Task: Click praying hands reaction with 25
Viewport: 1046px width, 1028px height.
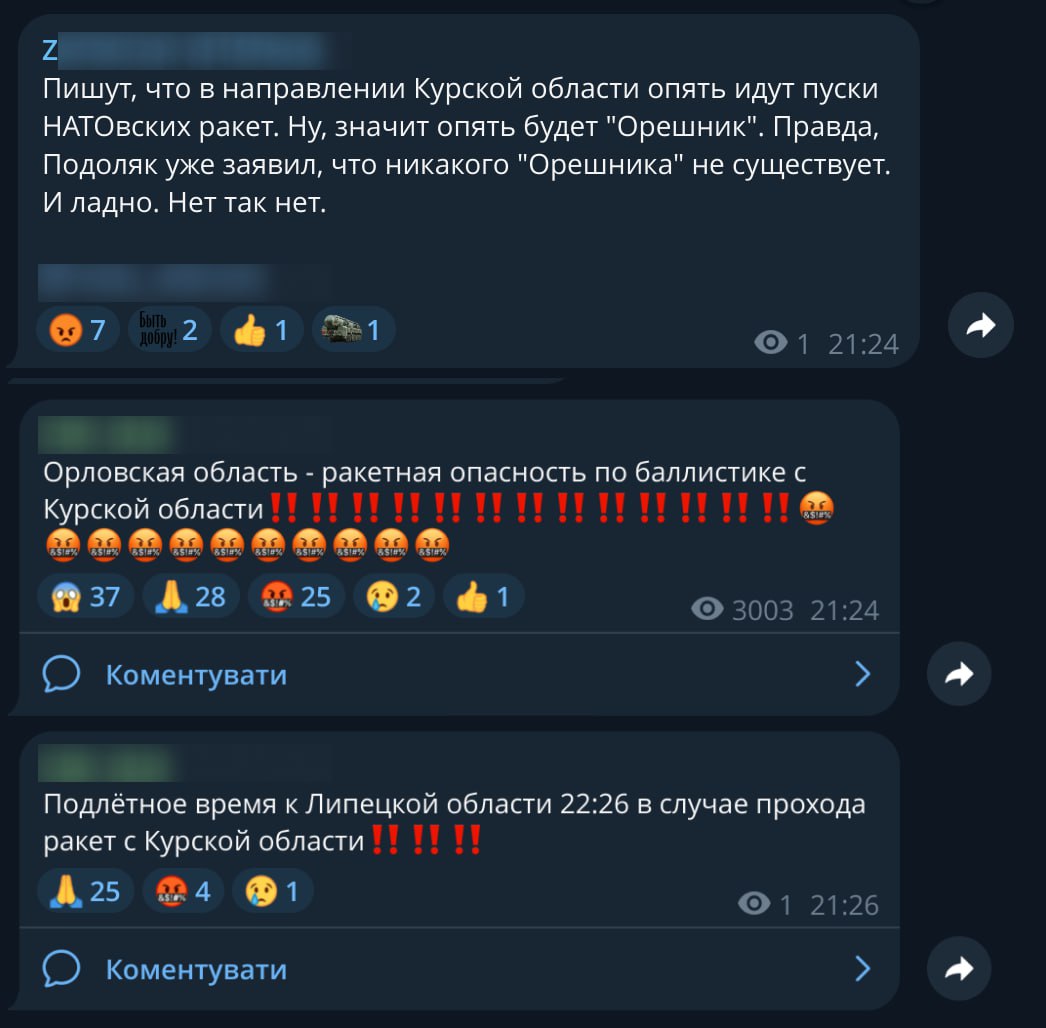Action: [86, 891]
